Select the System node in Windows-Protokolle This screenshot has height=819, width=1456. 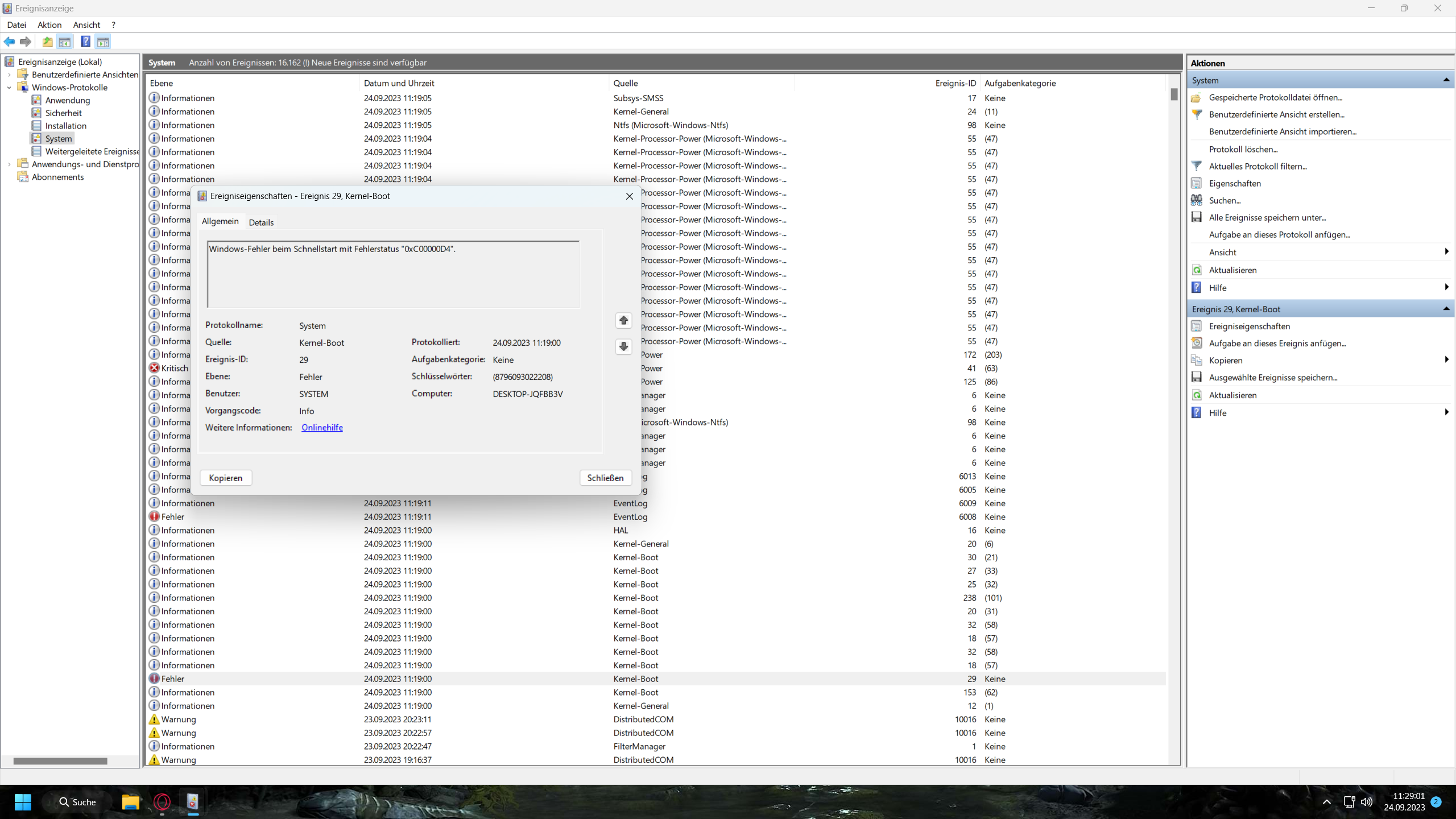(58, 138)
